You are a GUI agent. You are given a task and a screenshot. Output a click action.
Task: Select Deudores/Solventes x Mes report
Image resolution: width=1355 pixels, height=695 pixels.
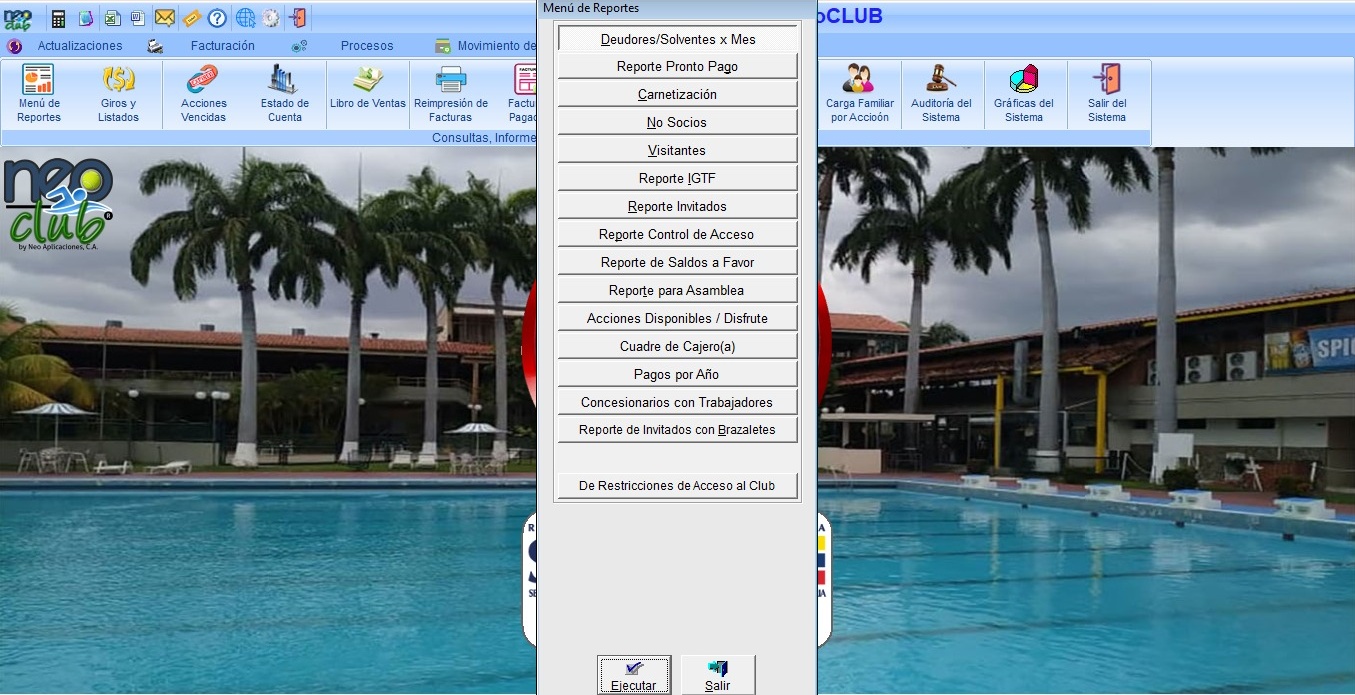pos(678,39)
